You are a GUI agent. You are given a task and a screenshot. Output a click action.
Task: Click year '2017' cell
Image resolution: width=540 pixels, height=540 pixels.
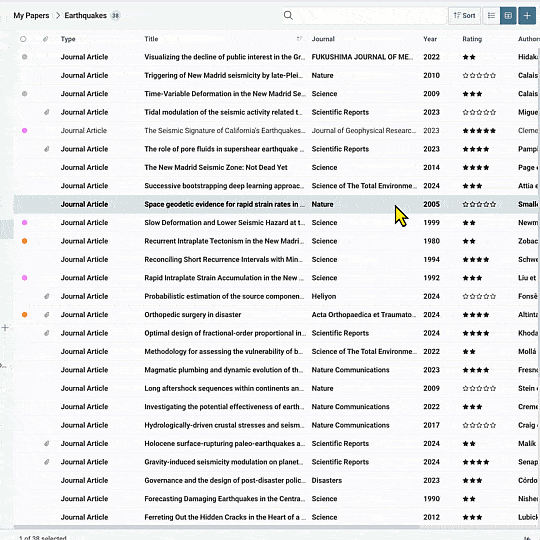[x=432, y=425]
